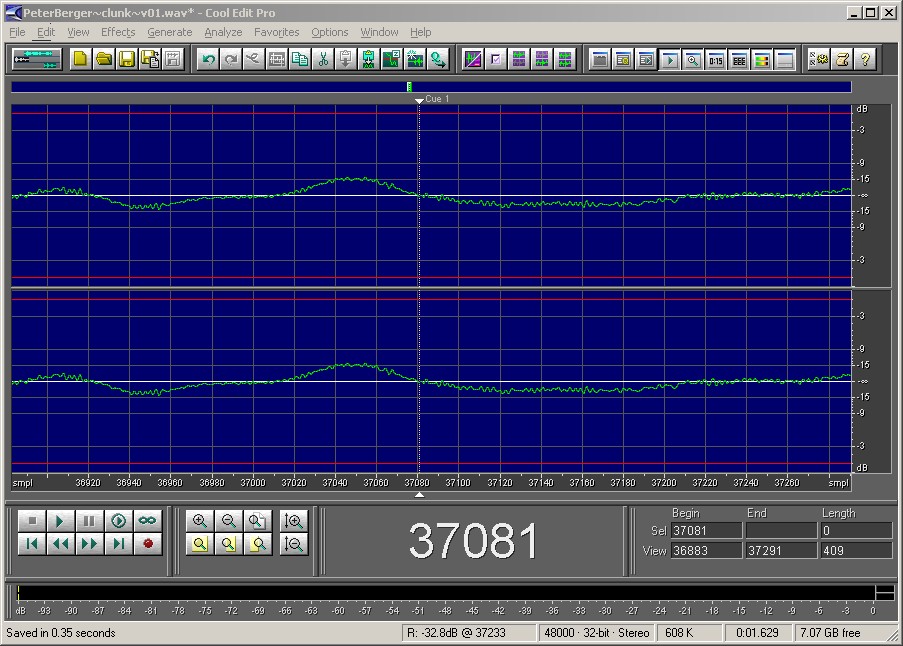Screen dimensions: 903x646
Task: Click the purple checkmark toolbar icon
Action: point(496,59)
